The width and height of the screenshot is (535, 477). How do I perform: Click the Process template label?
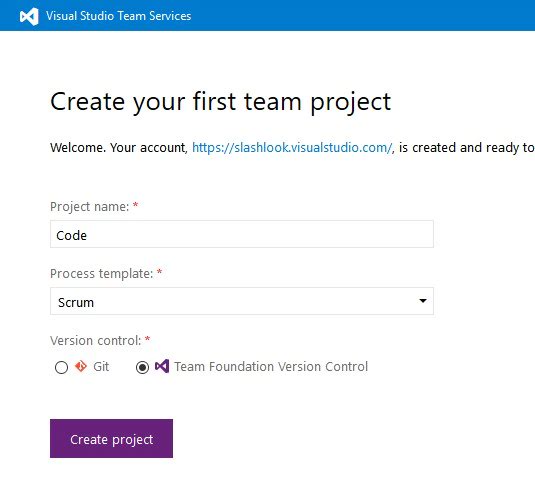102,274
